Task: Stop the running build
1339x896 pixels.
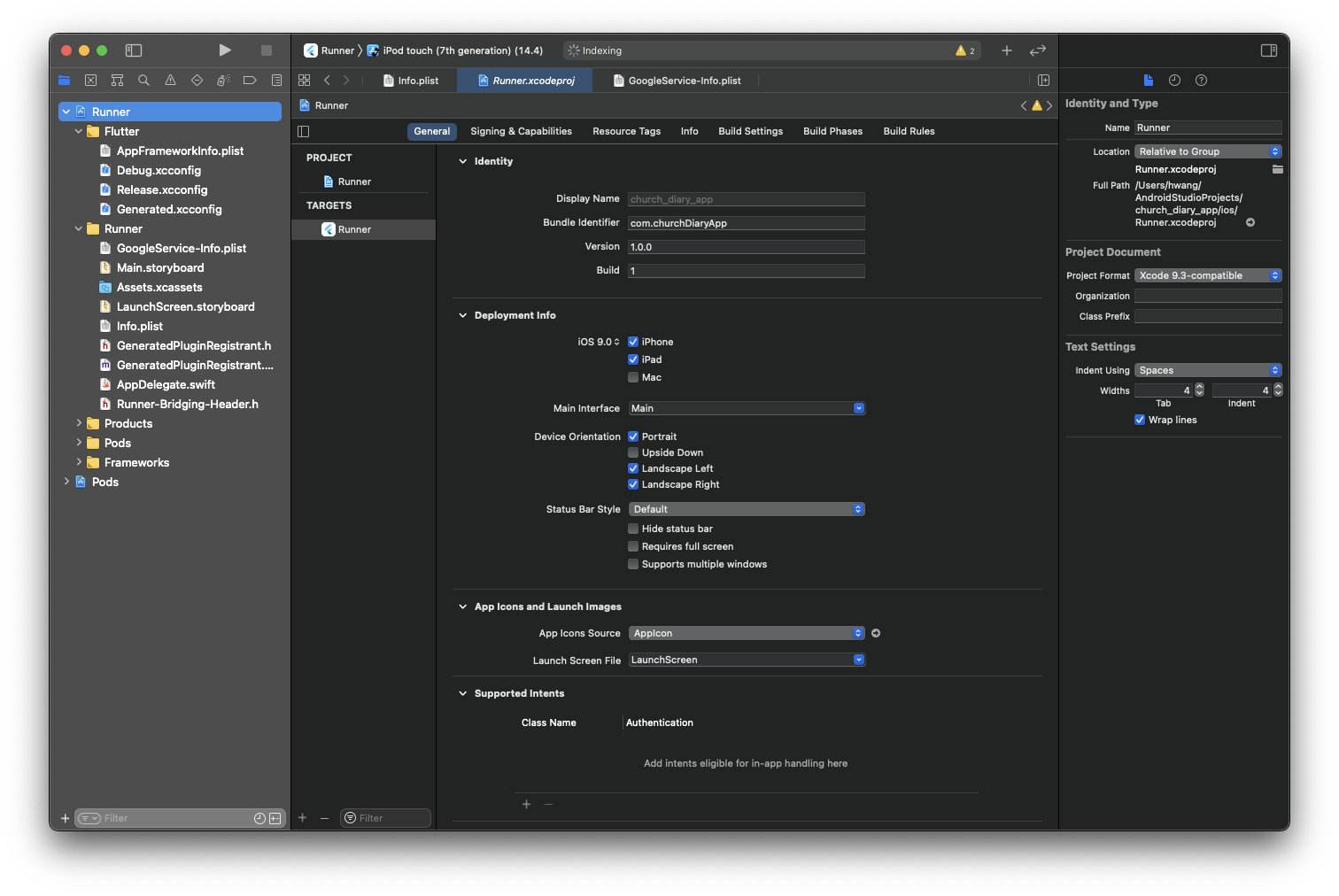Action: click(x=267, y=50)
